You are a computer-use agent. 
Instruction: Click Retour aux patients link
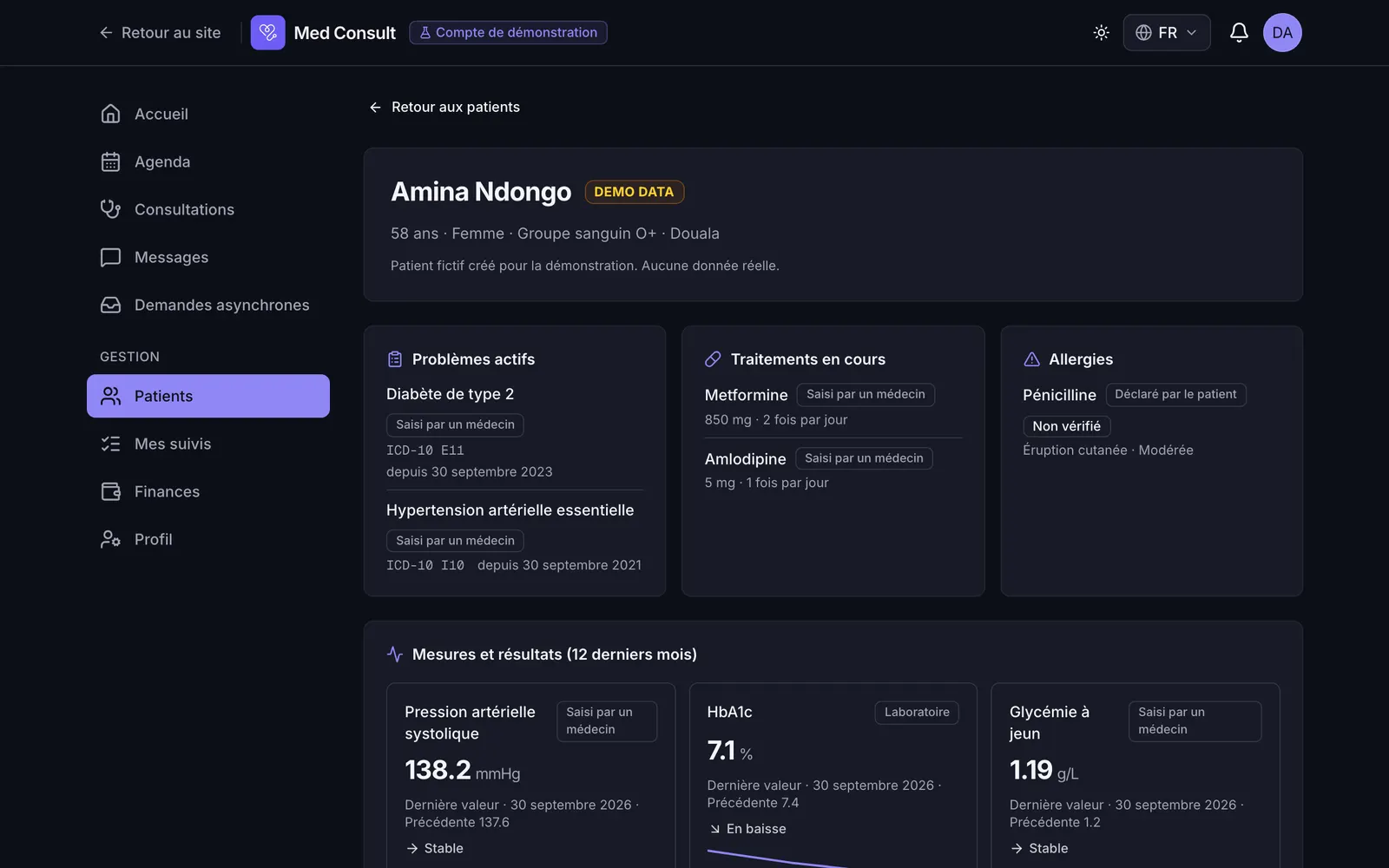444,107
